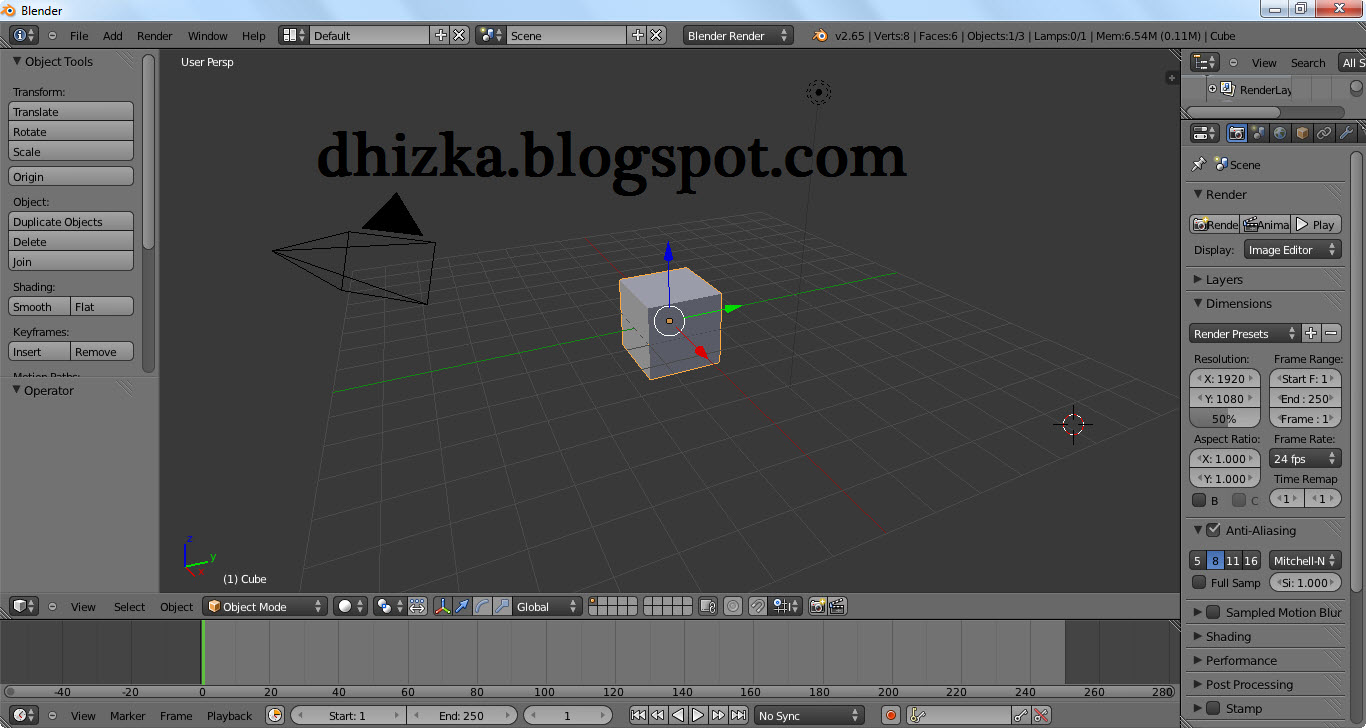Open the File menu
Image resolution: width=1366 pixels, height=728 pixels.
pos(79,35)
